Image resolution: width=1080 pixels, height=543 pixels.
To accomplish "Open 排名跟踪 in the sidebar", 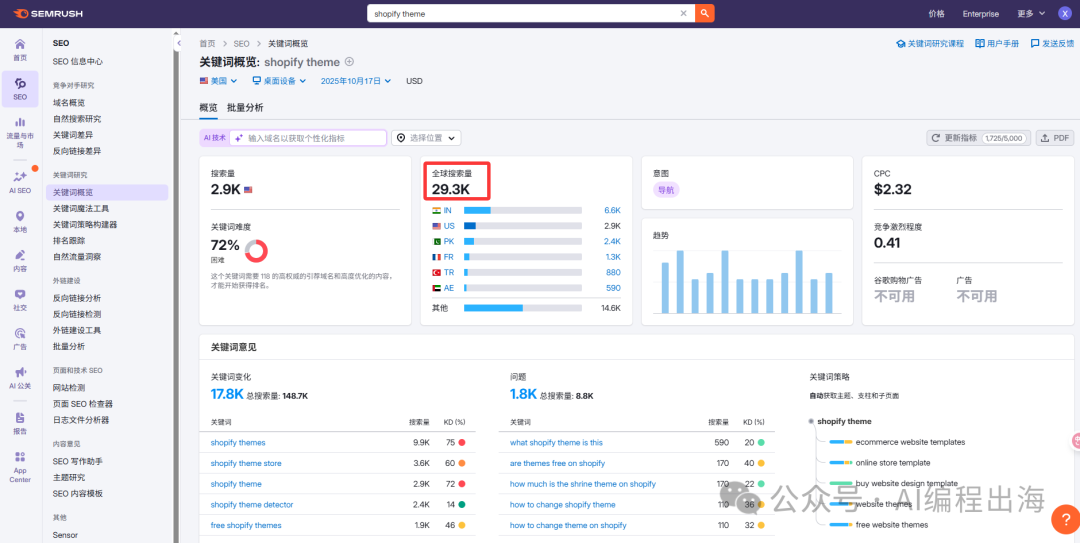I will [69, 240].
